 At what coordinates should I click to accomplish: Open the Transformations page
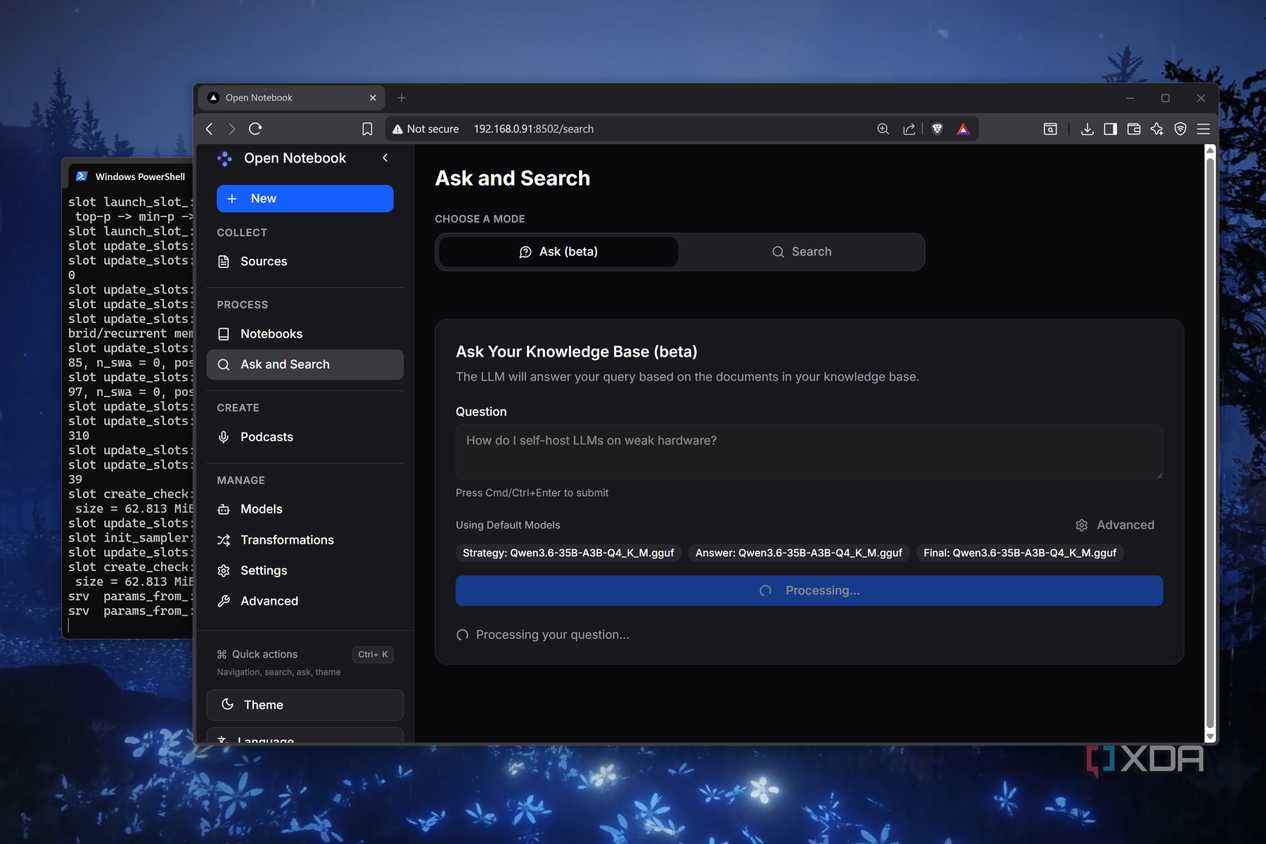305,540
